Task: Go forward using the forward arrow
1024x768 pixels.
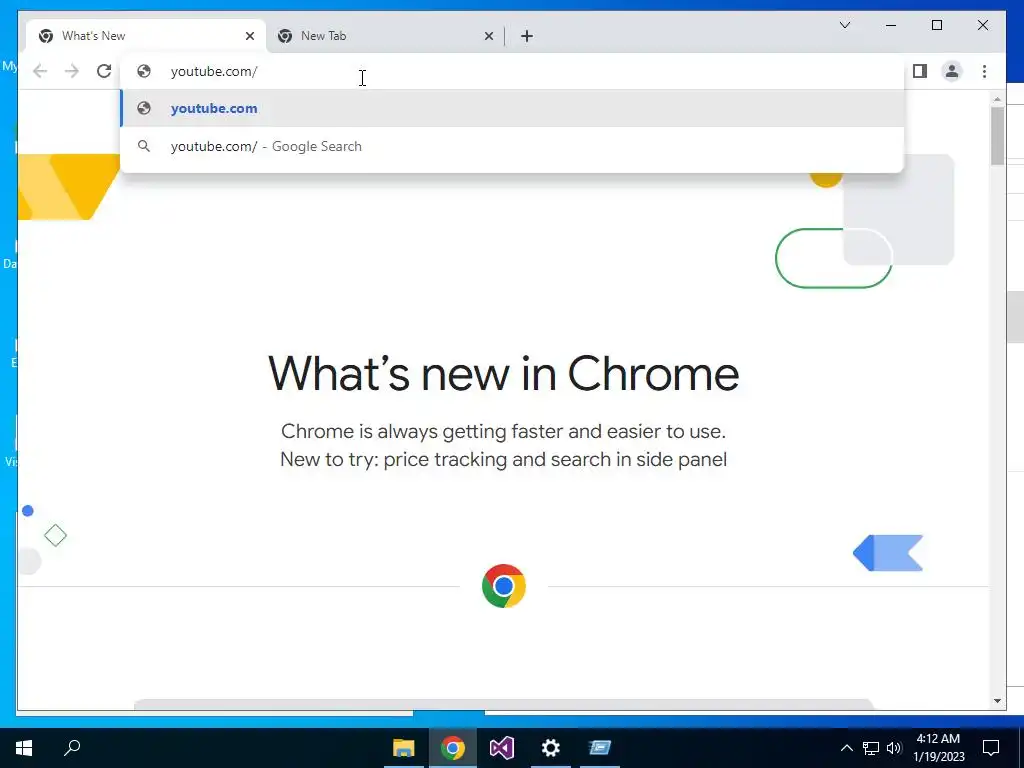Action: (x=72, y=71)
